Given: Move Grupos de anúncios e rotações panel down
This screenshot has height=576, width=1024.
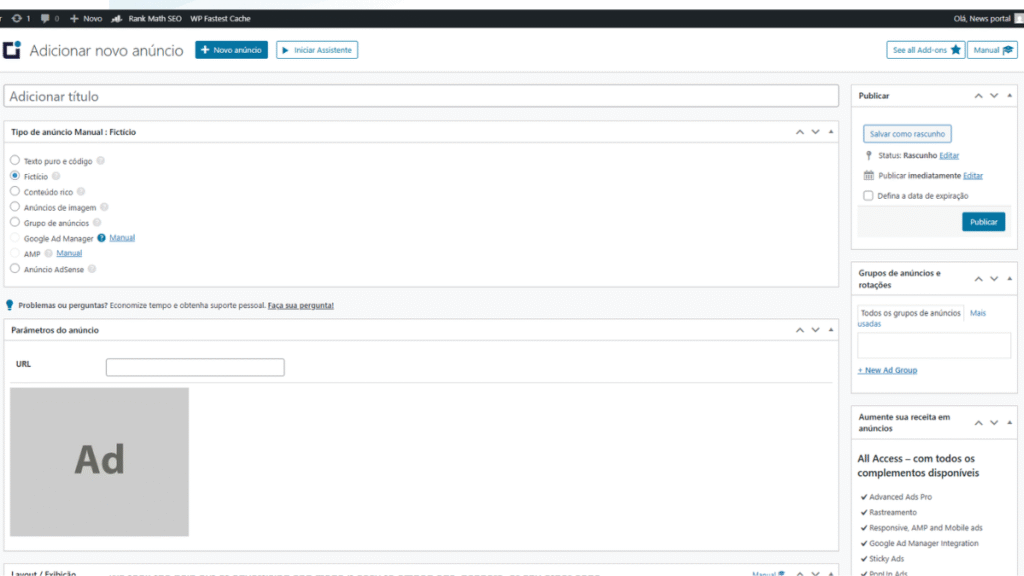Looking at the screenshot, I should [x=994, y=279].
